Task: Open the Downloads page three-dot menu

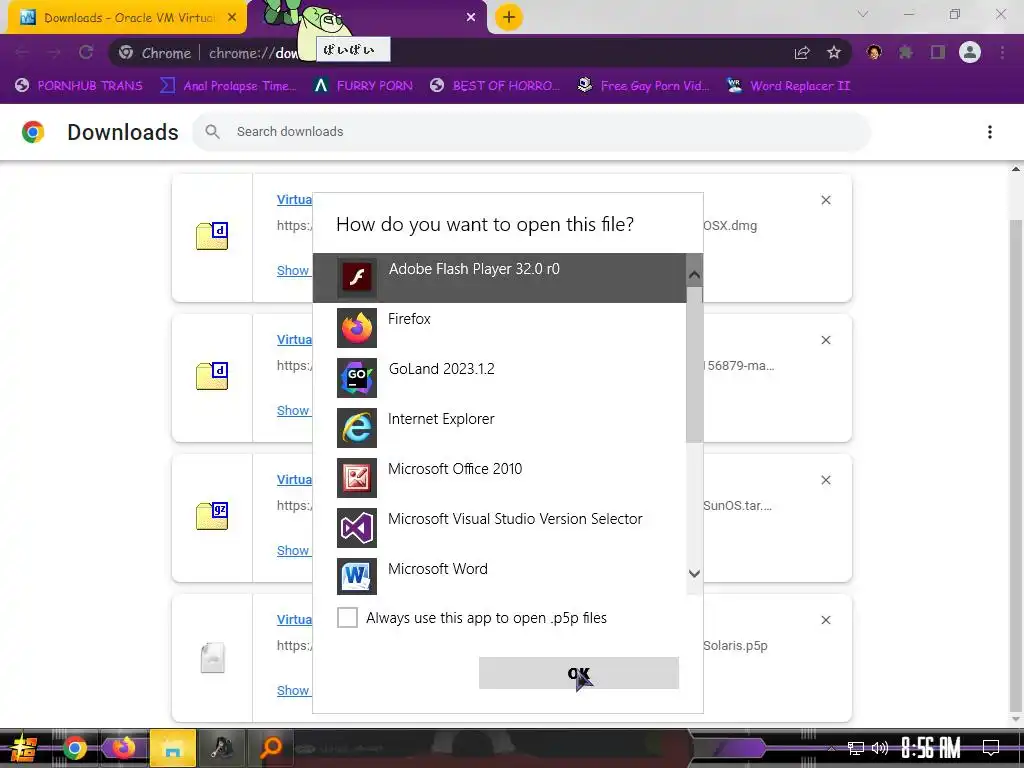Action: click(990, 132)
